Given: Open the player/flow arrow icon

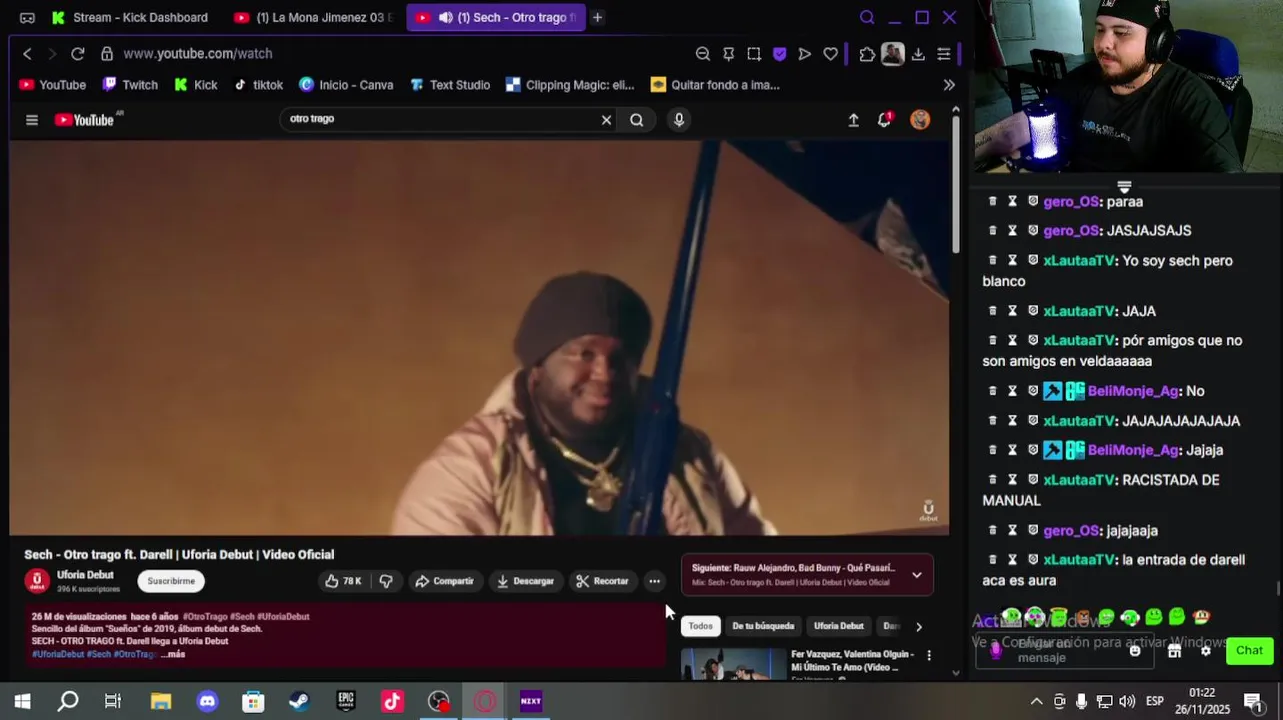Looking at the screenshot, I should pyautogui.click(x=805, y=54).
